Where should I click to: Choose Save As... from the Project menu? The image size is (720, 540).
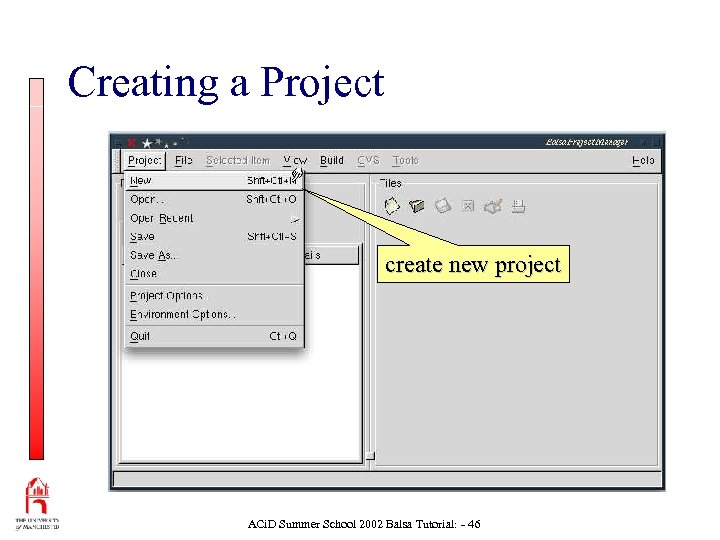tap(214, 255)
